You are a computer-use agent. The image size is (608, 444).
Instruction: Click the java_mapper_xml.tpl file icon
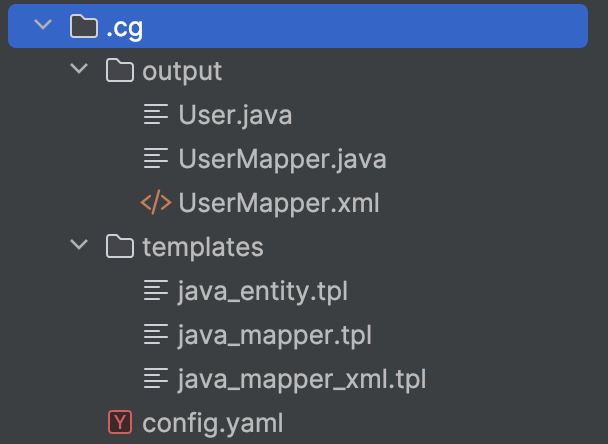156,379
